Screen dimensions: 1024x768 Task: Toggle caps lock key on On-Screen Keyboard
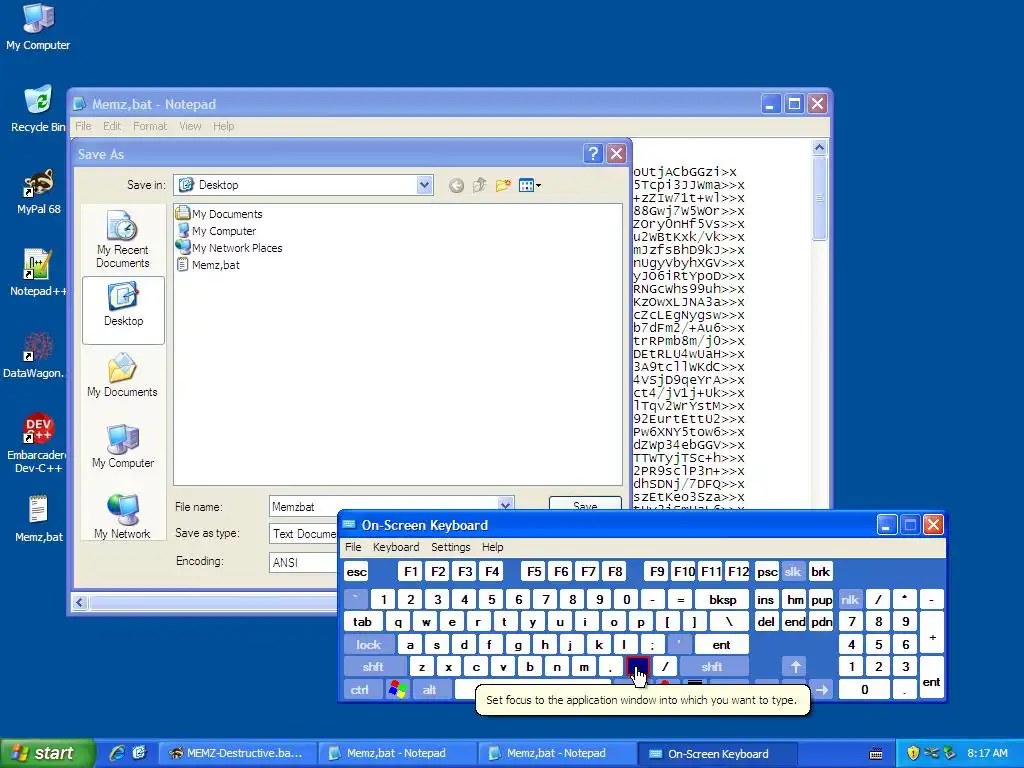coord(368,645)
